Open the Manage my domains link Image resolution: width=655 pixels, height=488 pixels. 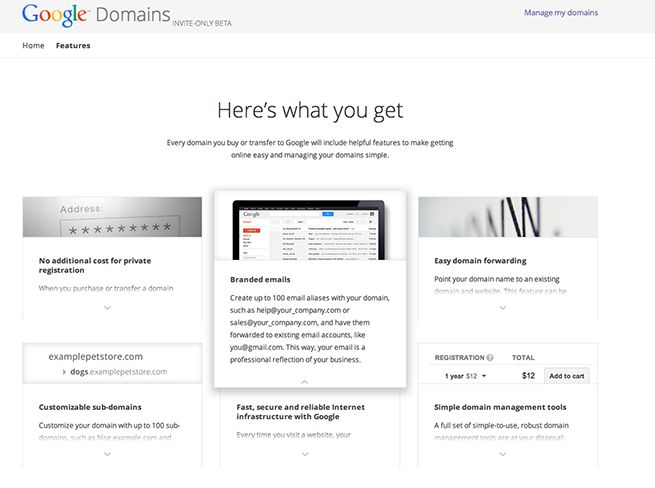pos(561,13)
